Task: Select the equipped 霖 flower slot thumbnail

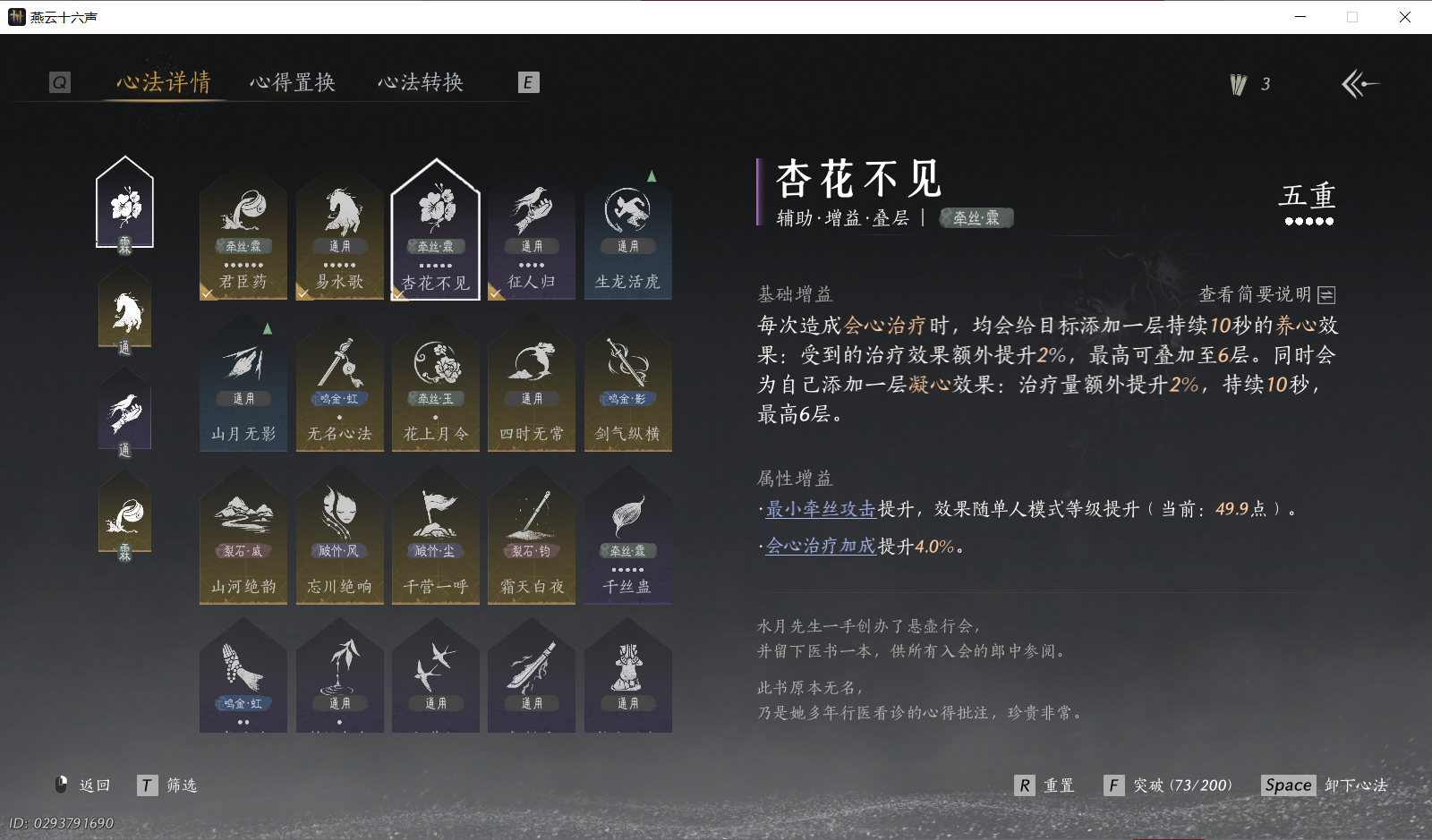Action: 125,201
